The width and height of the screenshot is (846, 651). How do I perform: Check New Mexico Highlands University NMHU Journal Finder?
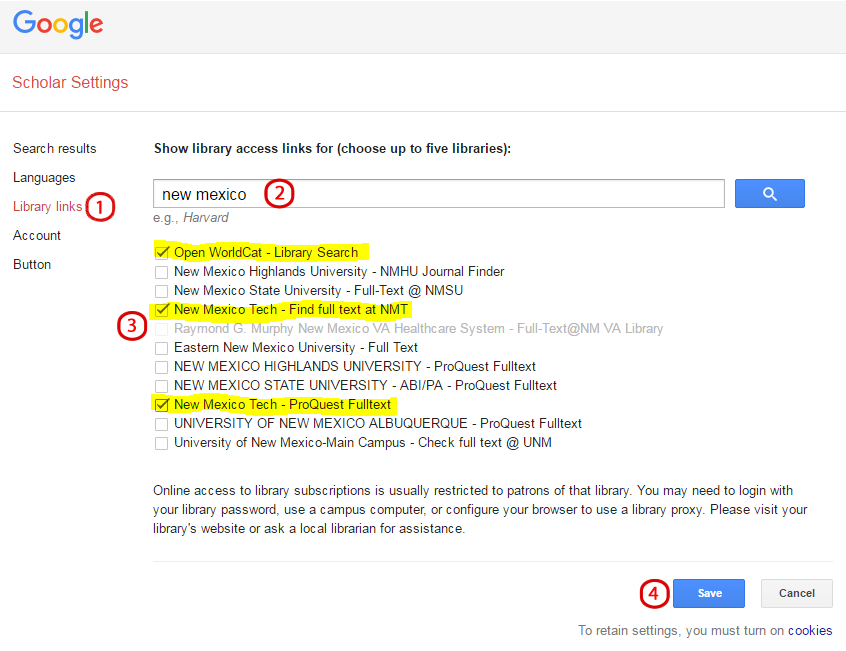coord(161,272)
